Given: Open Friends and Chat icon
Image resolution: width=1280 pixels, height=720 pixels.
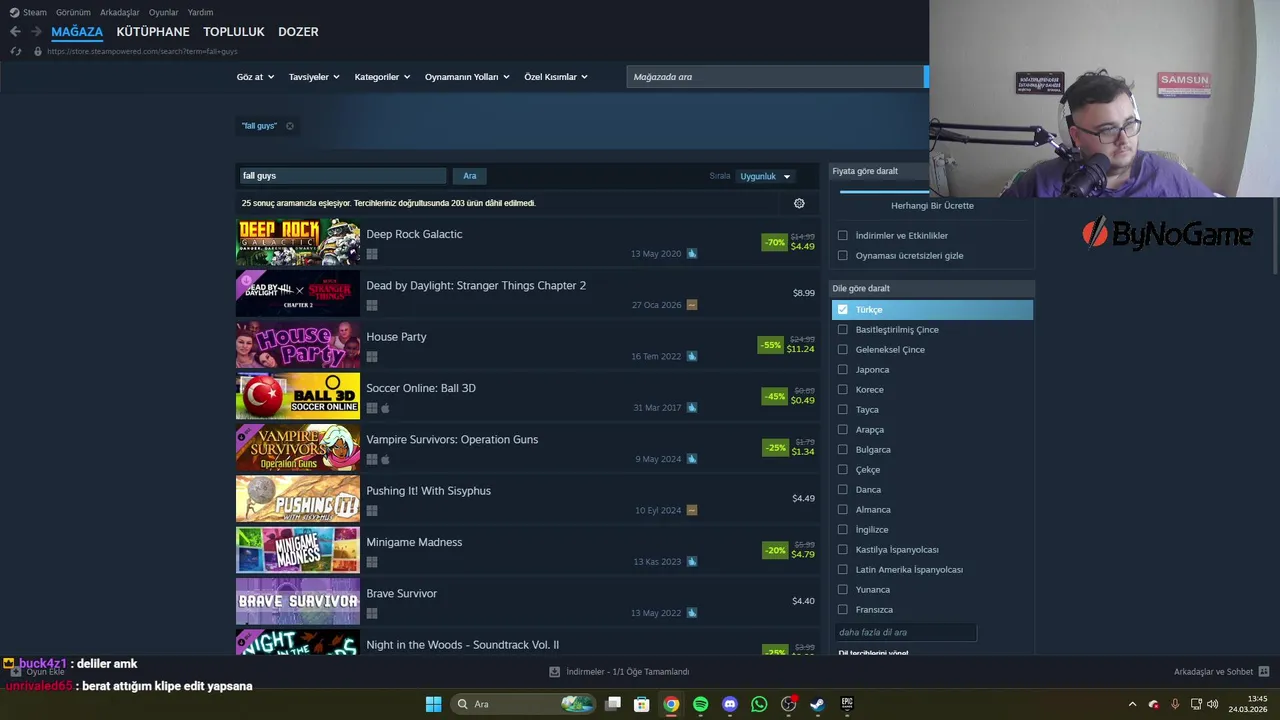Looking at the screenshot, I should 1263,672.
